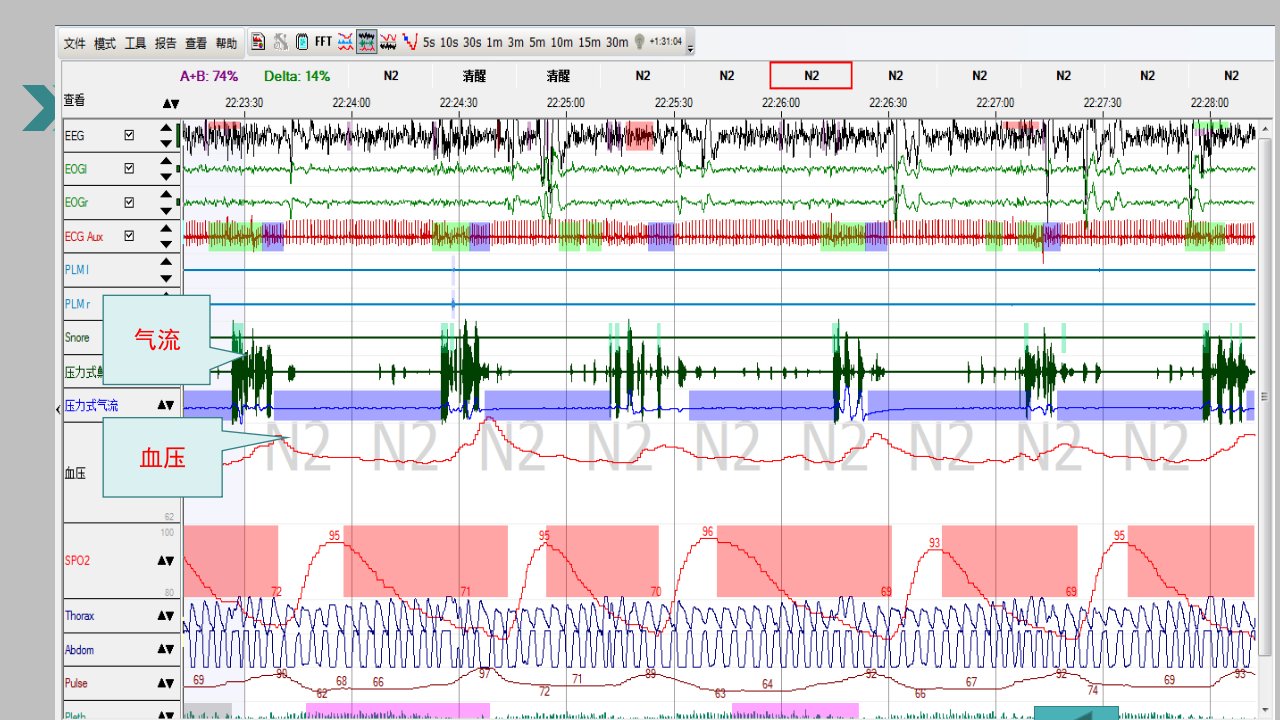Set time scale to 3m

[x=515, y=42]
